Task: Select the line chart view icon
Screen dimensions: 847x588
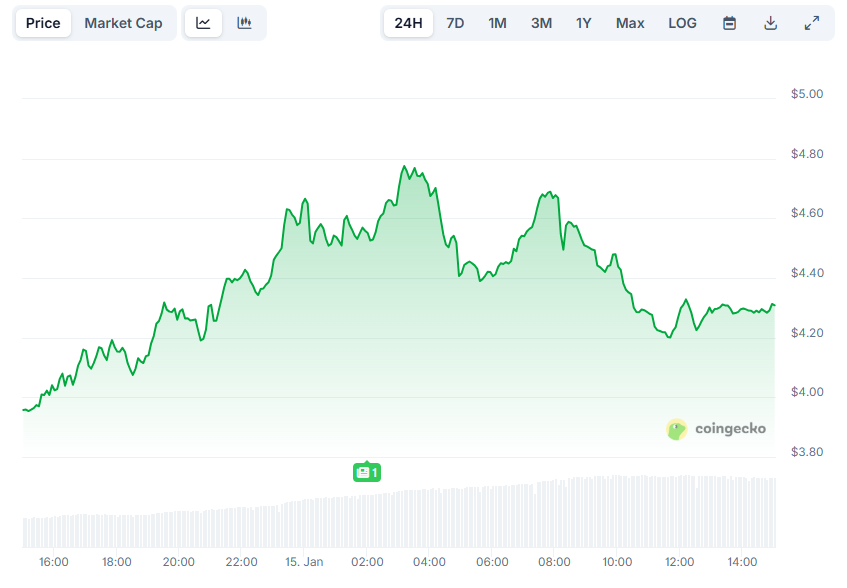Action: pyautogui.click(x=203, y=22)
